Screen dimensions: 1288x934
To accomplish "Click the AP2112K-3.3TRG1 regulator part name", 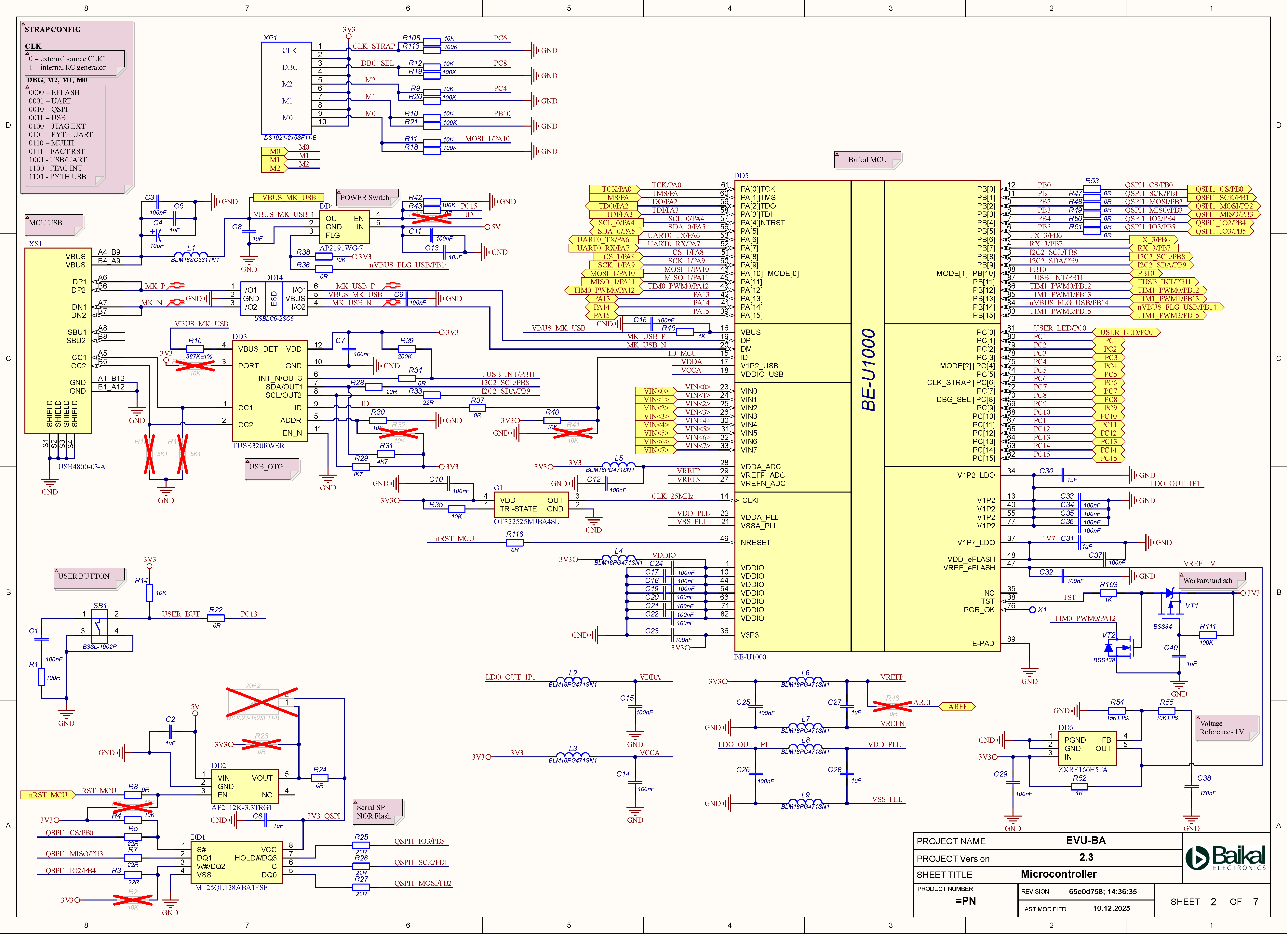I will coord(241,807).
